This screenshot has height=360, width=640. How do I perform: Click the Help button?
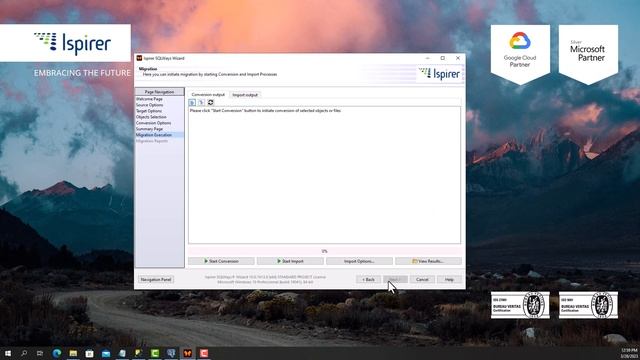tap(449, 280)
